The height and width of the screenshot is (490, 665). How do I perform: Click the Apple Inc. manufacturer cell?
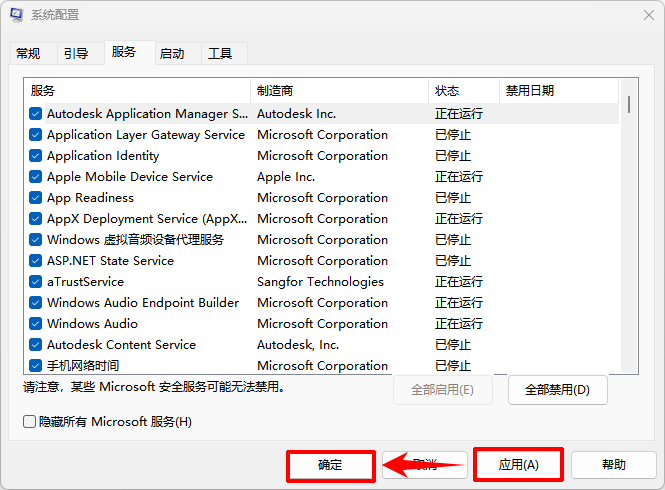(x=286, y=176)
